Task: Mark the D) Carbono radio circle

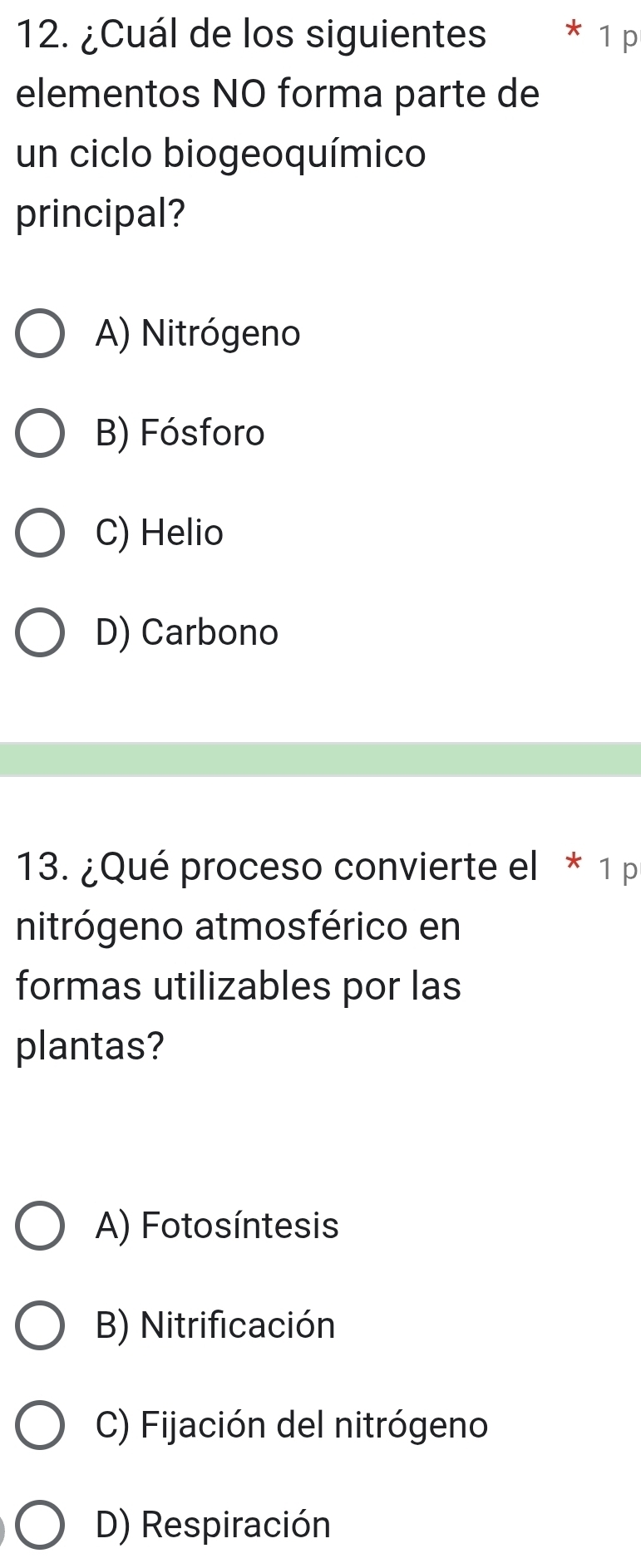Action: point(39,633)
